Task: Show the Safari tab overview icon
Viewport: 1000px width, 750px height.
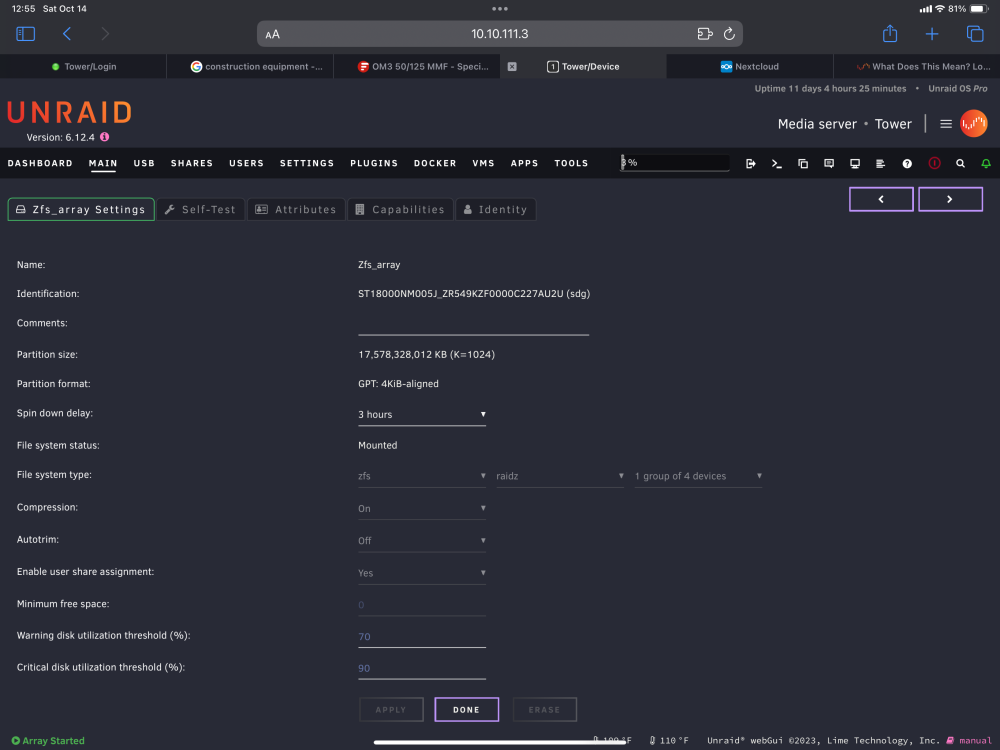Action: click(x=975, y=34)
